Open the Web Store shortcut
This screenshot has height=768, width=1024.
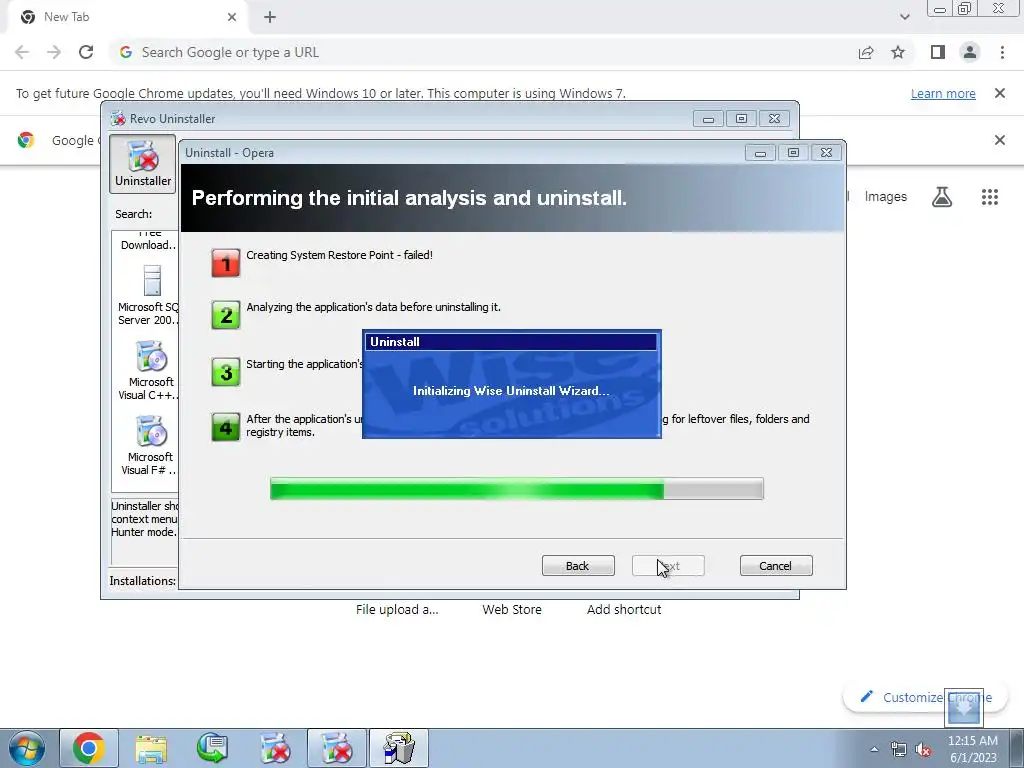pos(512,609)
